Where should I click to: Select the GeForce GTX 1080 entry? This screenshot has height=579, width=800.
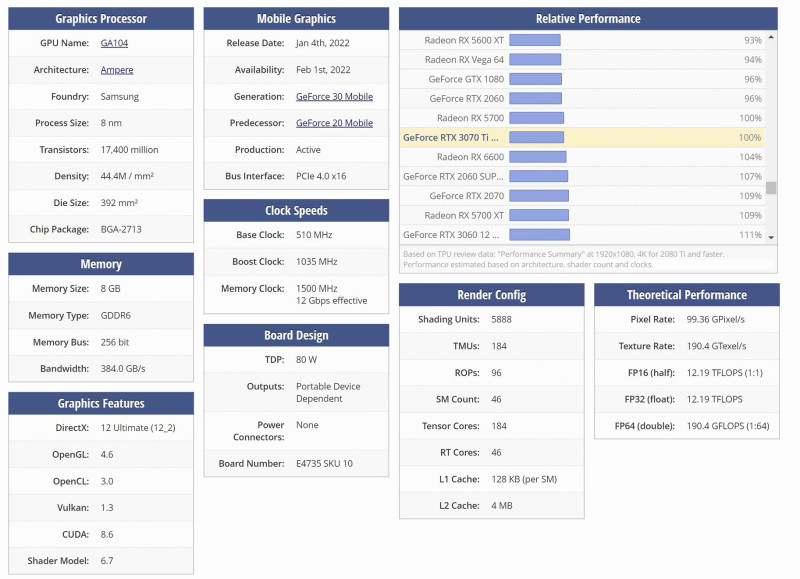pyautogui.click(x=582, y=79)
